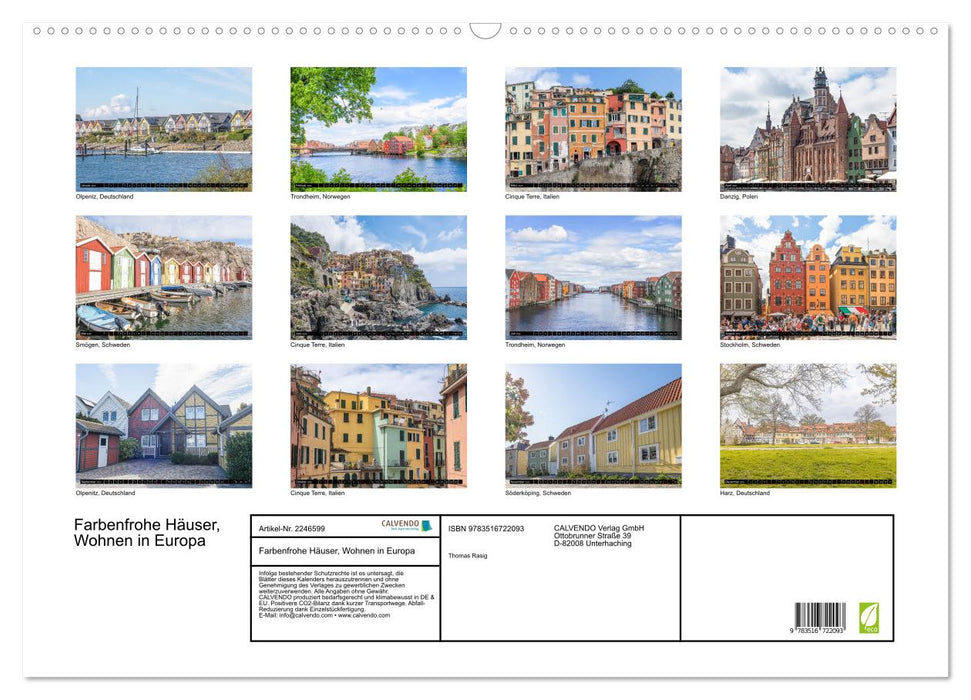The image size is (971, 700).
Task: Open the Trondheim photo framed by green leaves
Action: pyautogui.click(x=378, y=129)
